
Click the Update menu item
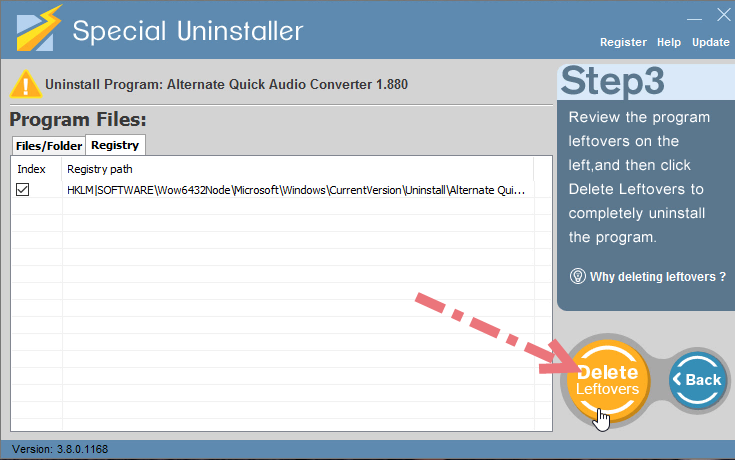coord(711,42)
